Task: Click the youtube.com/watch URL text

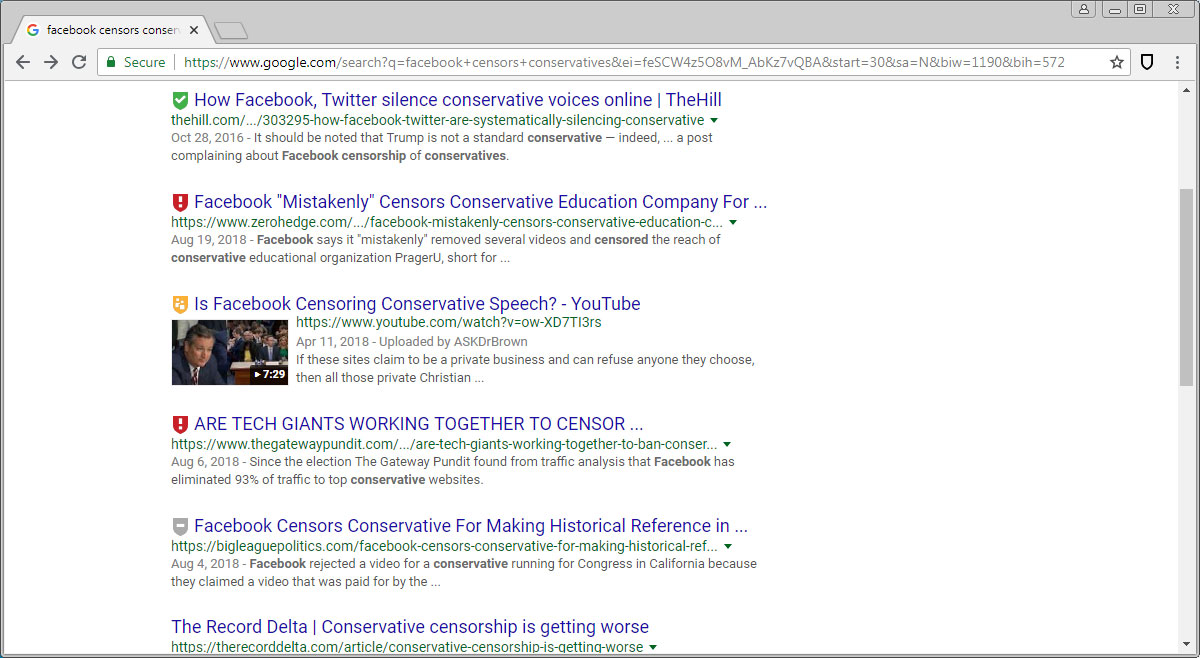Action: click(x=449, y=323)
